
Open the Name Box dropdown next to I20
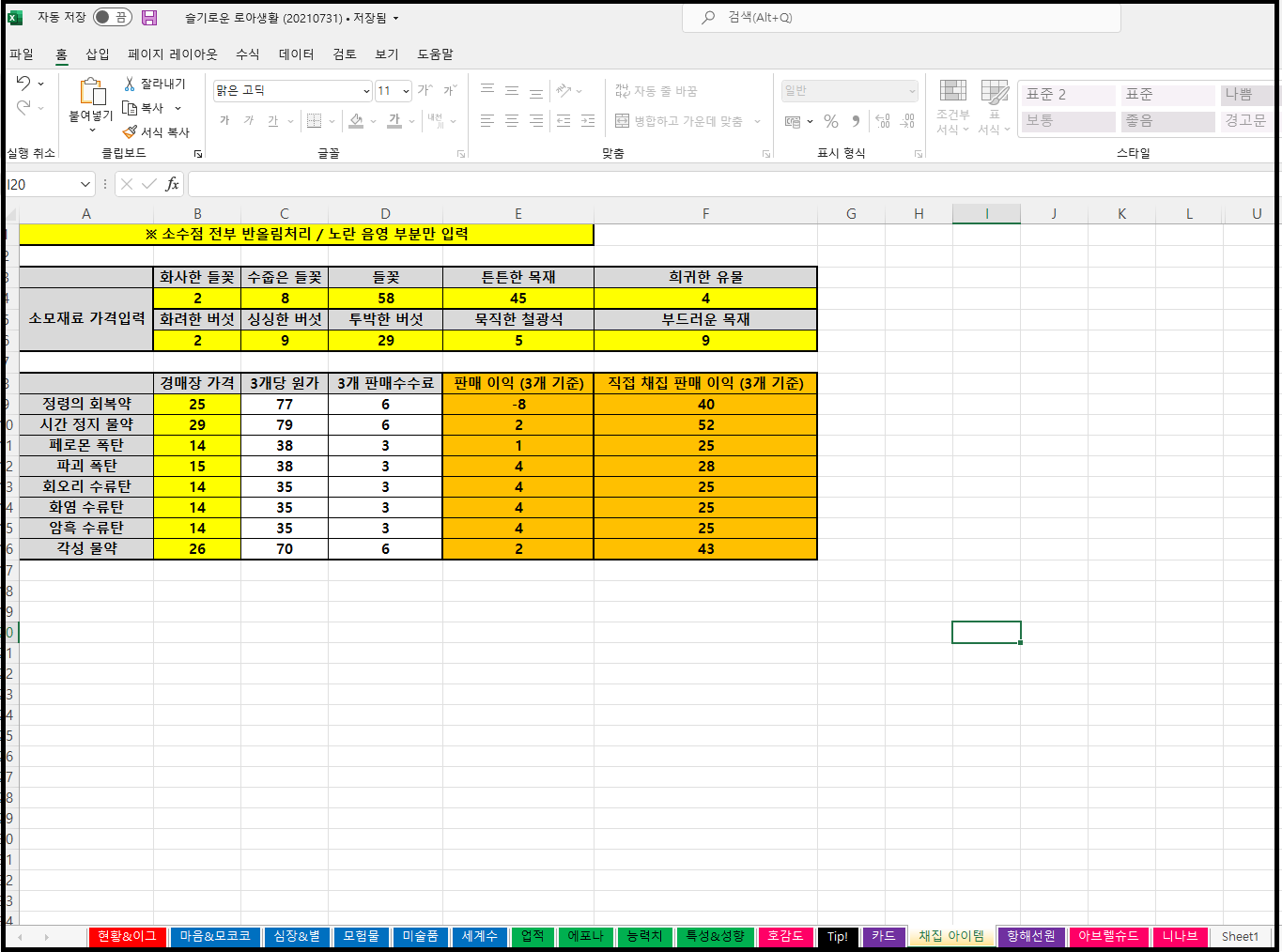point(85,184)
